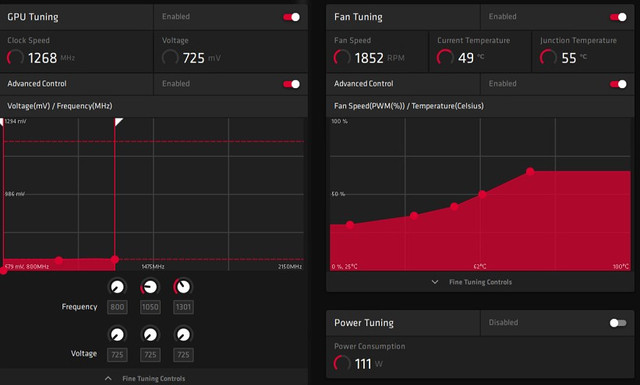Click the Junction Temperature gauge icon
The width and height of the screenshot is (640, 385).
[x=548, y=58]
